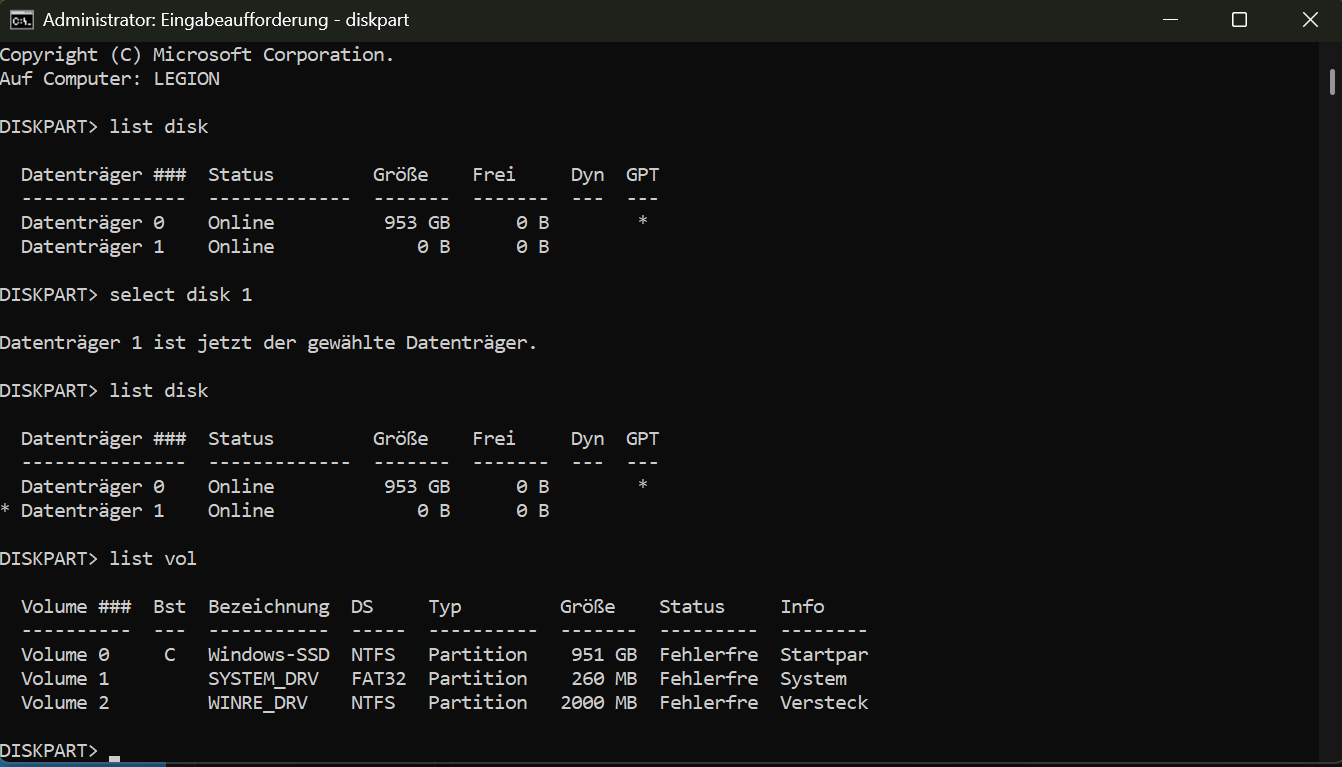Click the Copyright Microsoft Corporation line
Image resolution: width=1342 pixels, height=767 pixels.
(197, 54)
